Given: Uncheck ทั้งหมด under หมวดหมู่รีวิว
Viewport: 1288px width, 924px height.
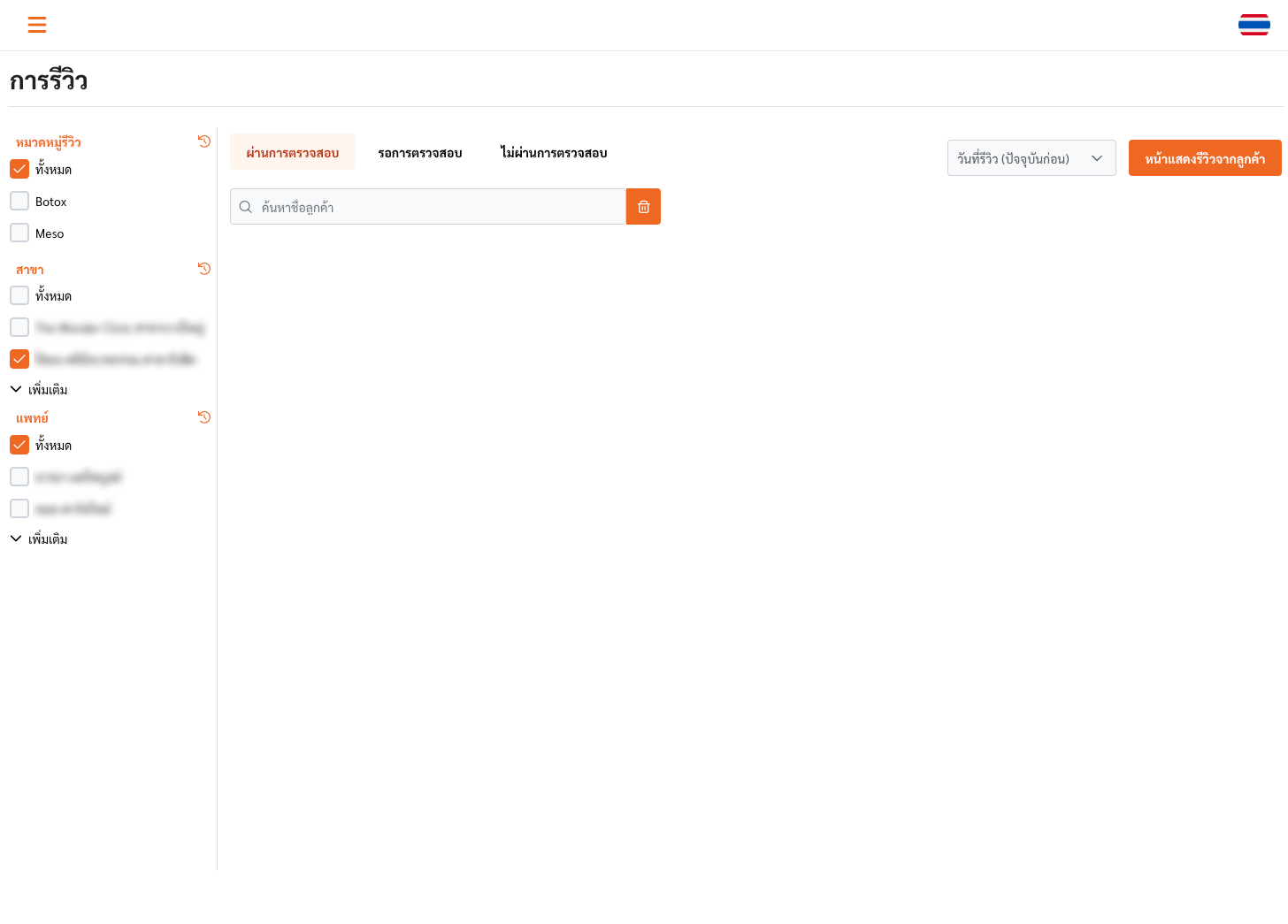Looking at the screenshot, I should pyautogui.click(x=19, y=169).
